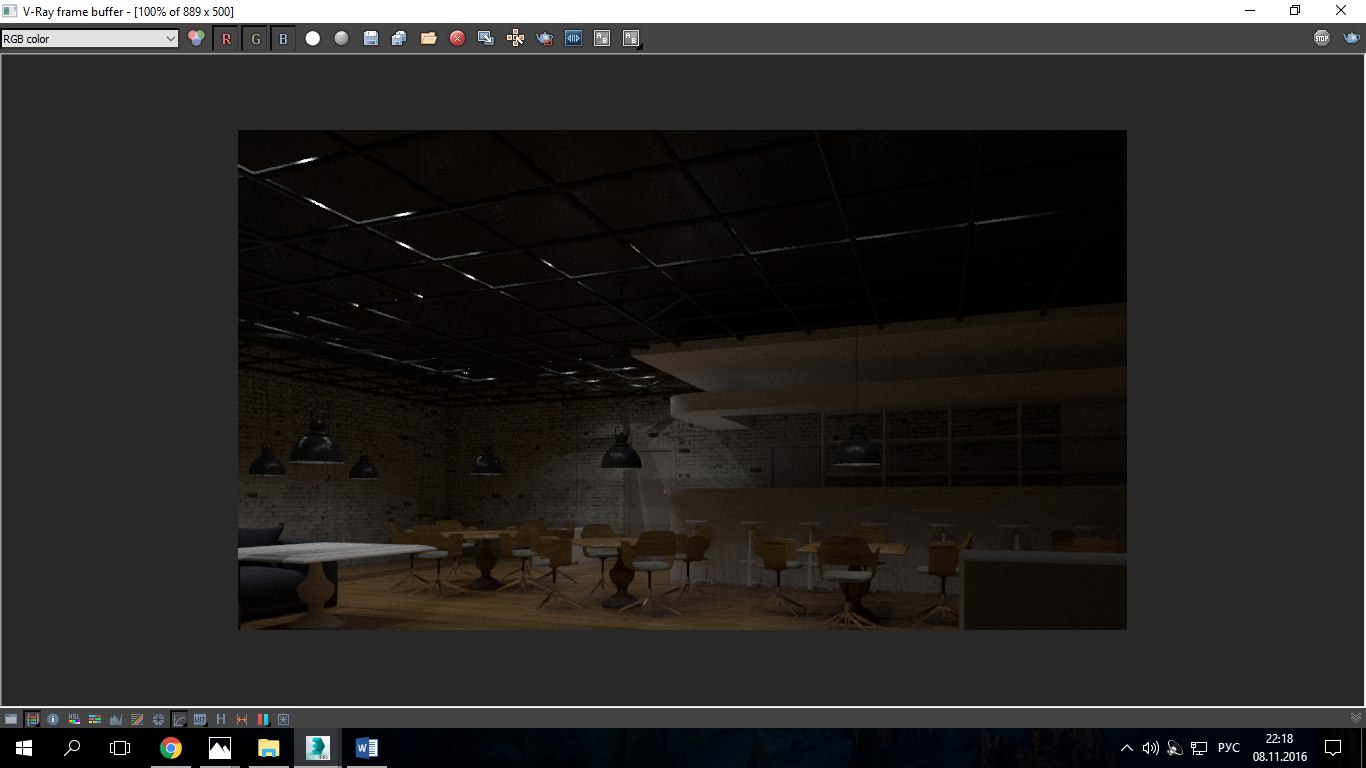This screenshot has width=1366, height=768.
Task: Save the rendered image with the floppy disk icon
Action: tap(371, 39)
